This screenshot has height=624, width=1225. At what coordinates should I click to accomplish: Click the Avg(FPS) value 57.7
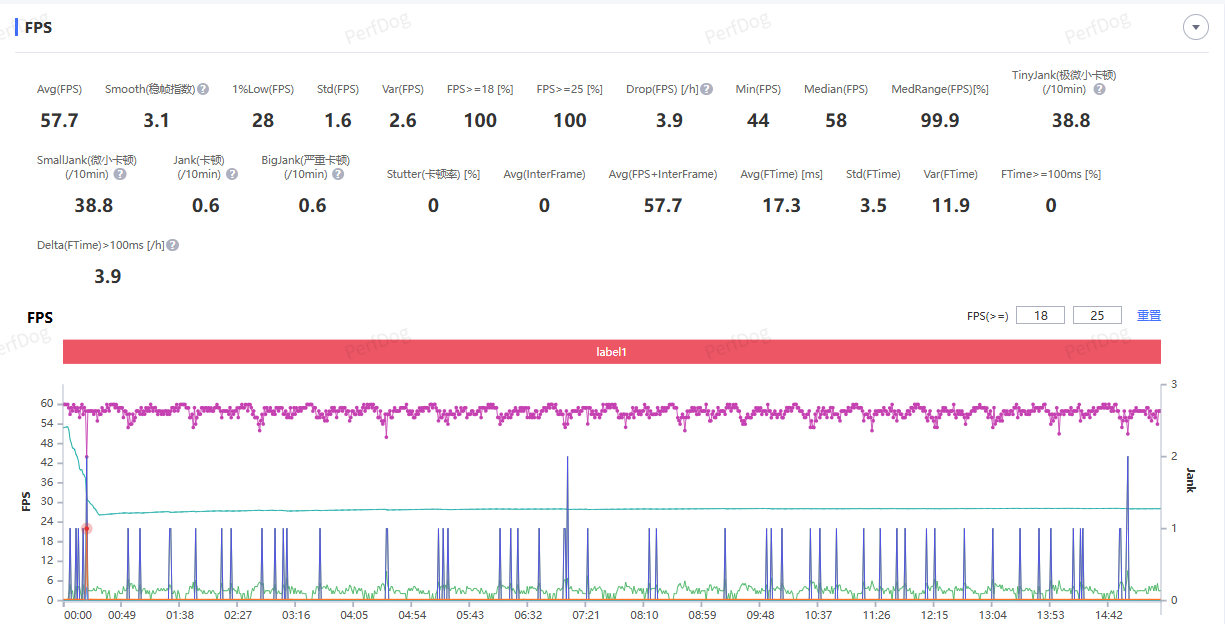59,121
